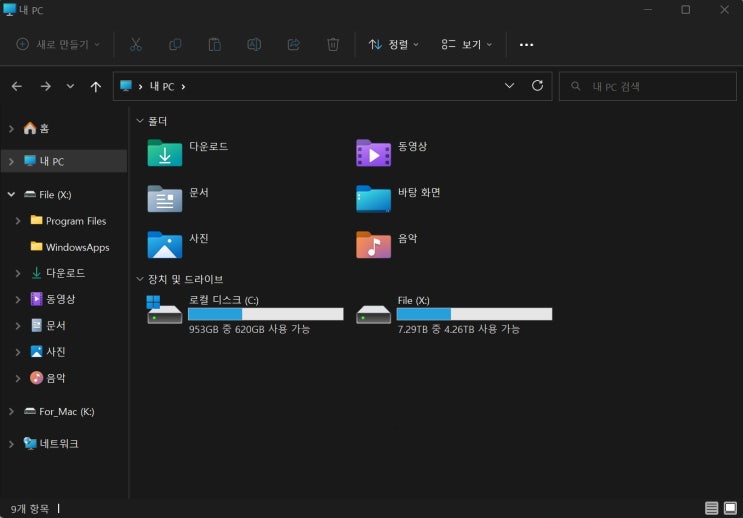Select the File (X:) drive icon in main pane

373,314
